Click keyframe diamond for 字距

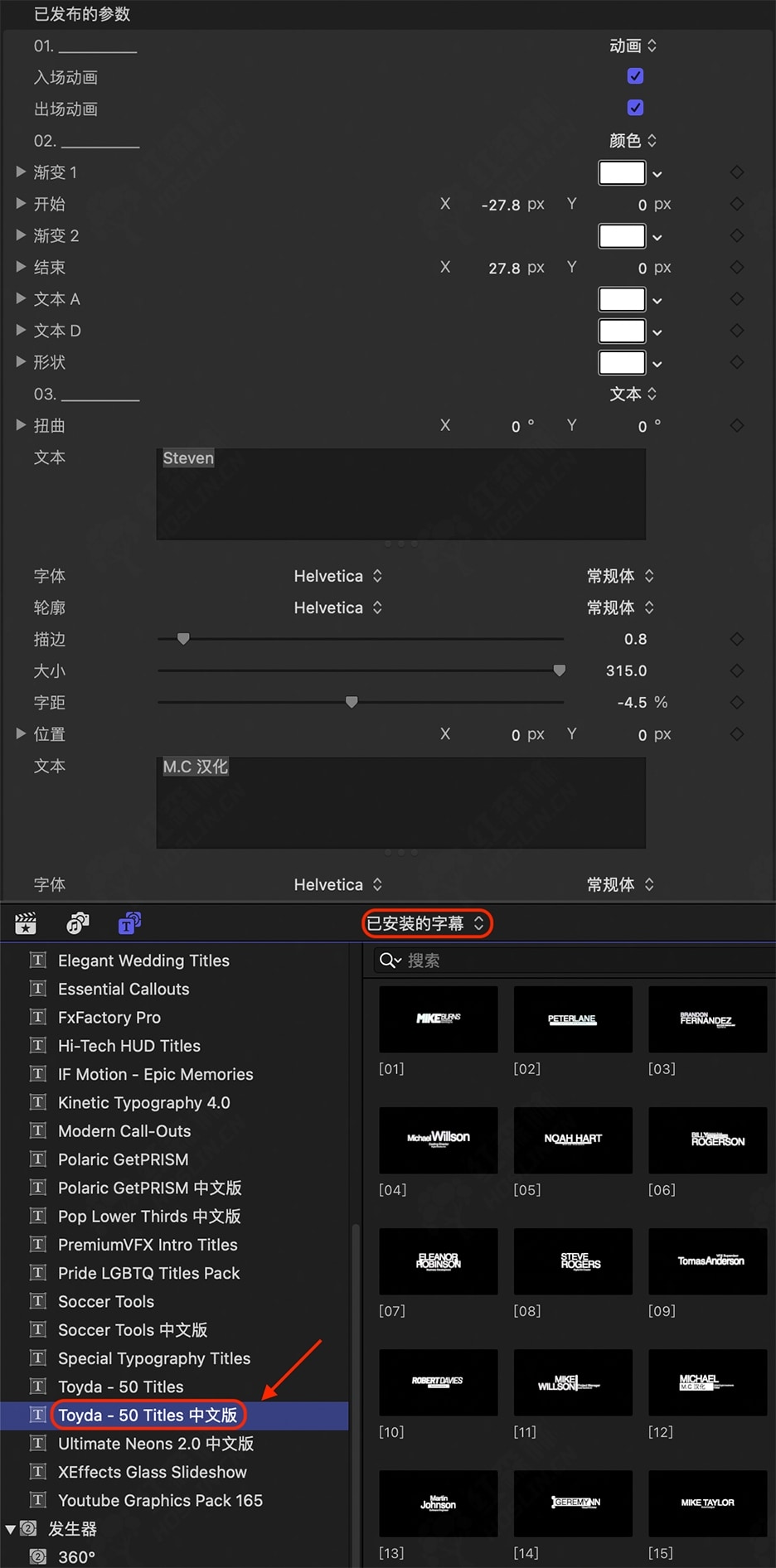[x=737, y=702]
